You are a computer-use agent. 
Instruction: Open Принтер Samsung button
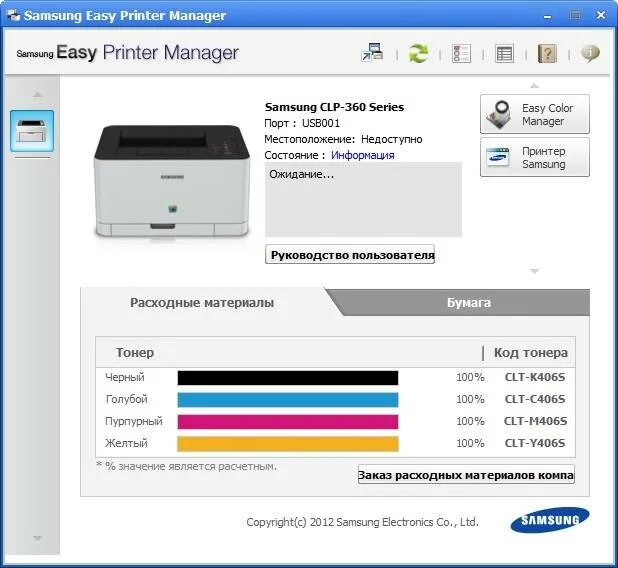click(534, 157)
